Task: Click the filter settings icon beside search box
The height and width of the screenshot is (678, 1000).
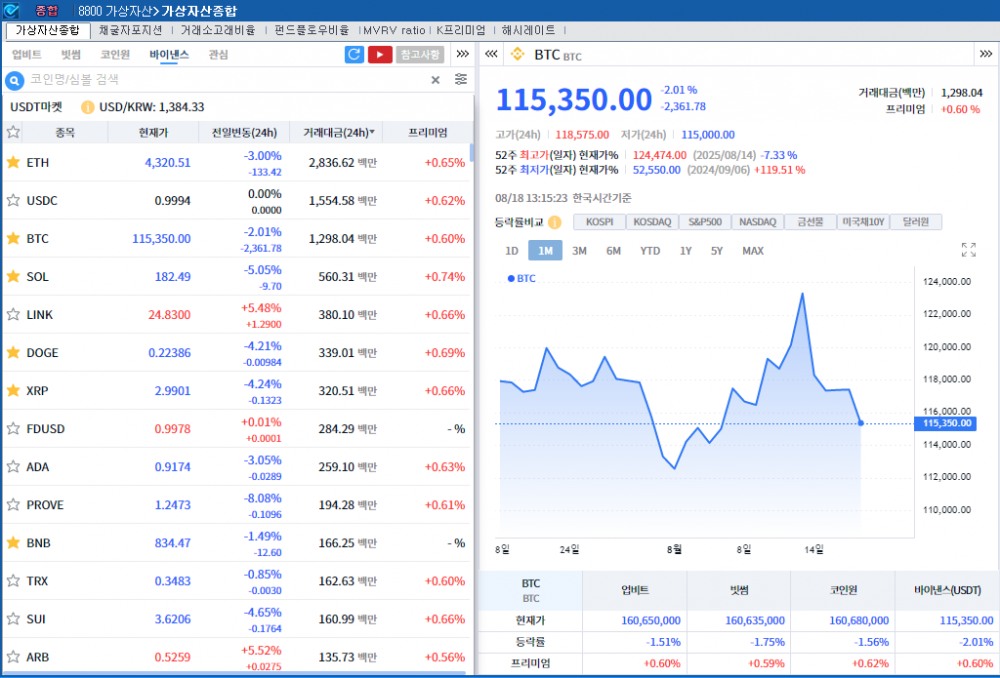Action: click(x=460, y=80)
